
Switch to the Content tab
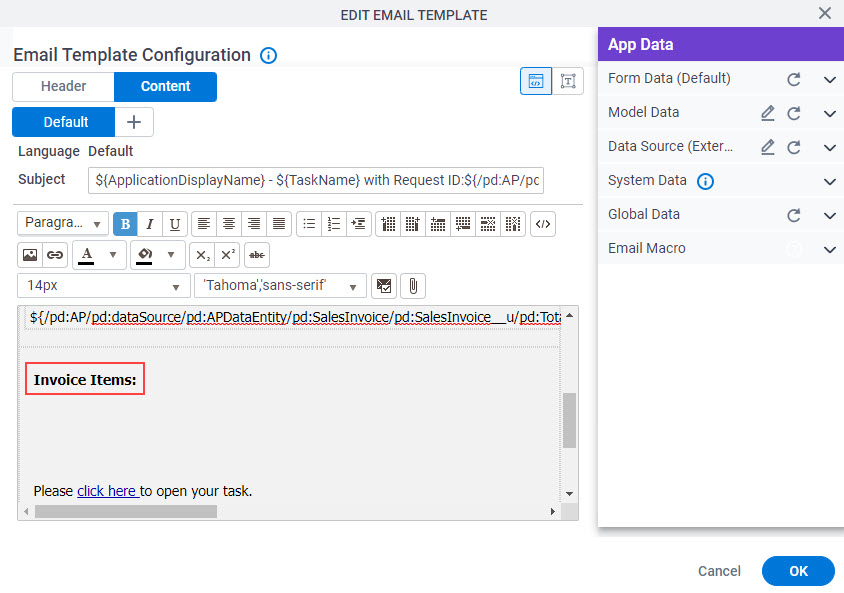(x=165, y=87)
